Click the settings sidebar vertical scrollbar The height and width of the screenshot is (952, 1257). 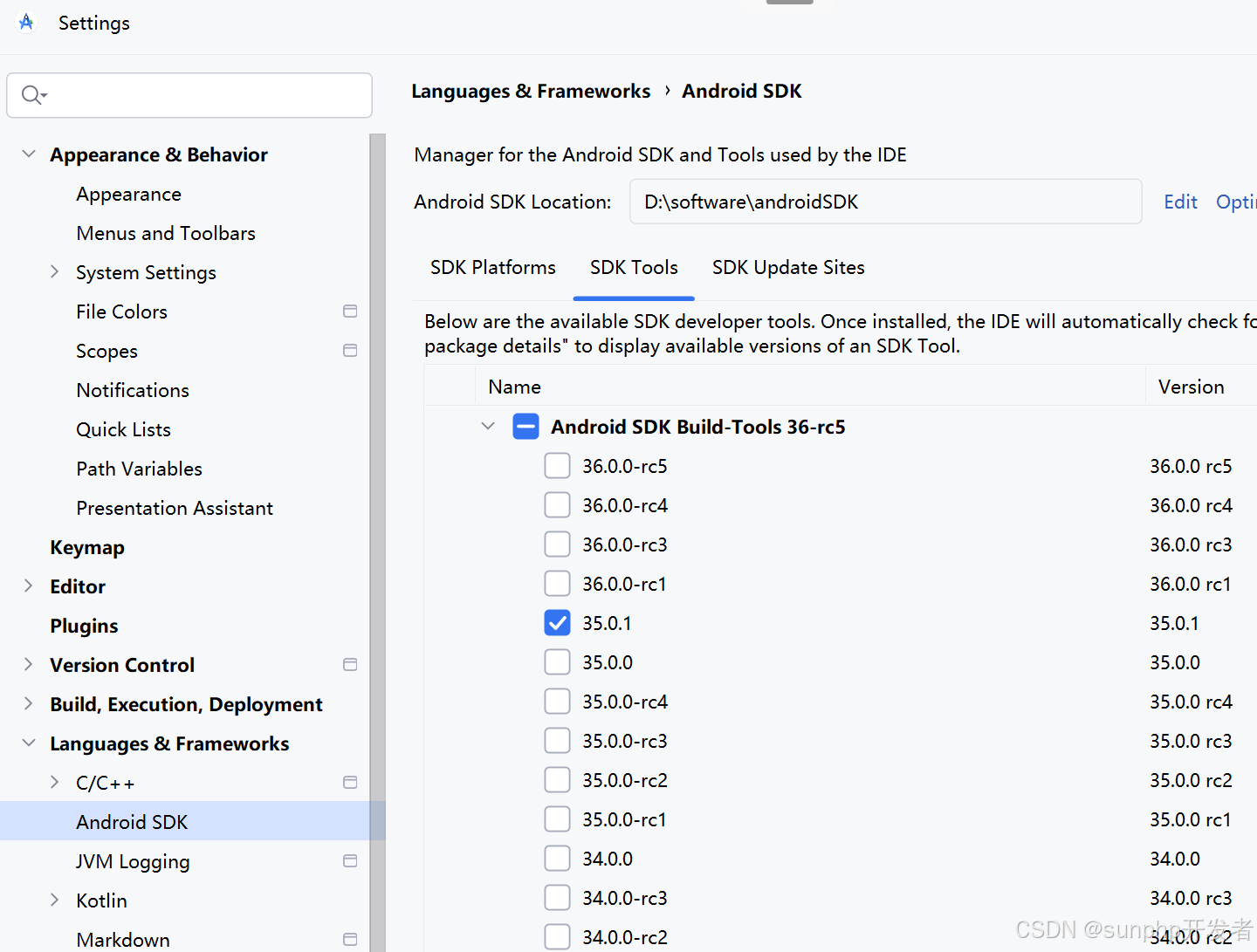pos(377,542)
